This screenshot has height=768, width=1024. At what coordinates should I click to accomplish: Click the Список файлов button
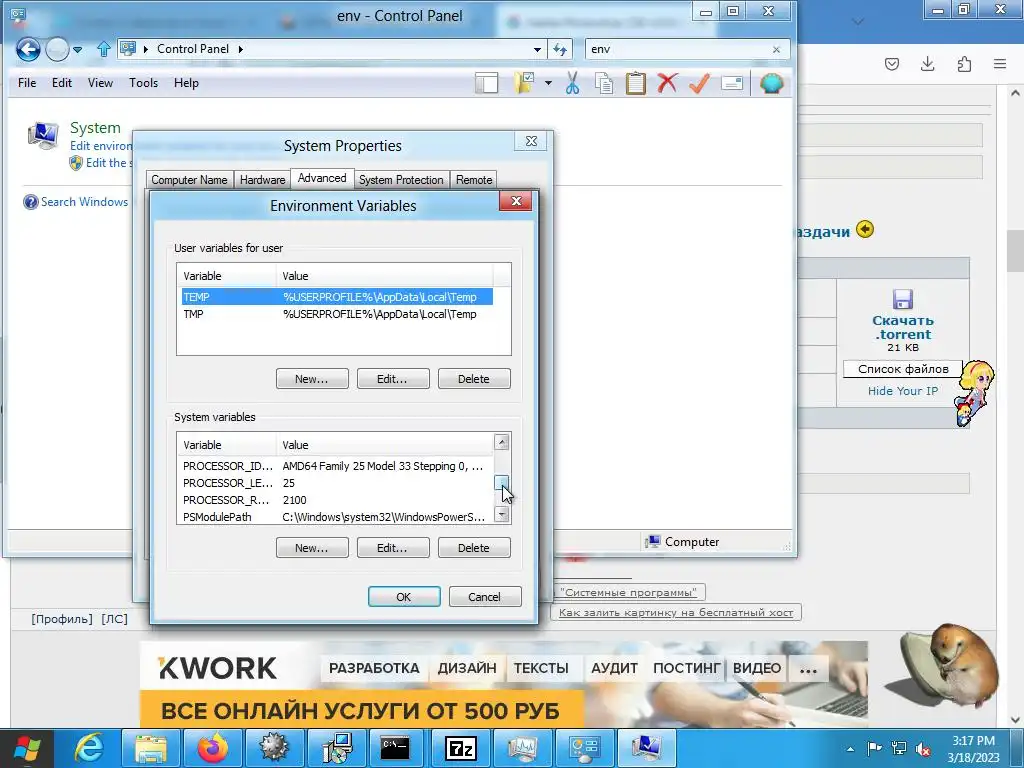903,369
